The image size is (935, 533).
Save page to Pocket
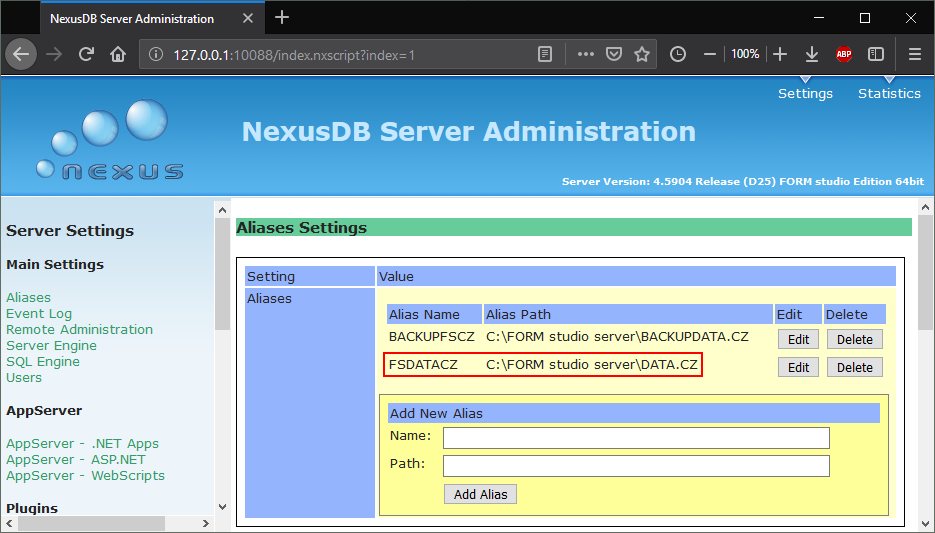pyautogui.click(x=614, y=54)
